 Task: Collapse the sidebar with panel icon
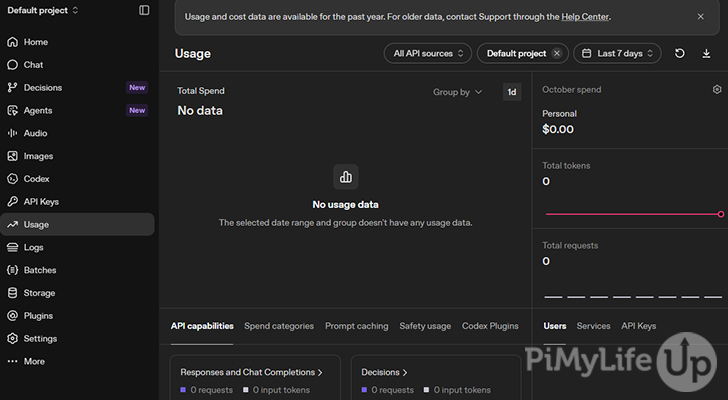[144, 10]
